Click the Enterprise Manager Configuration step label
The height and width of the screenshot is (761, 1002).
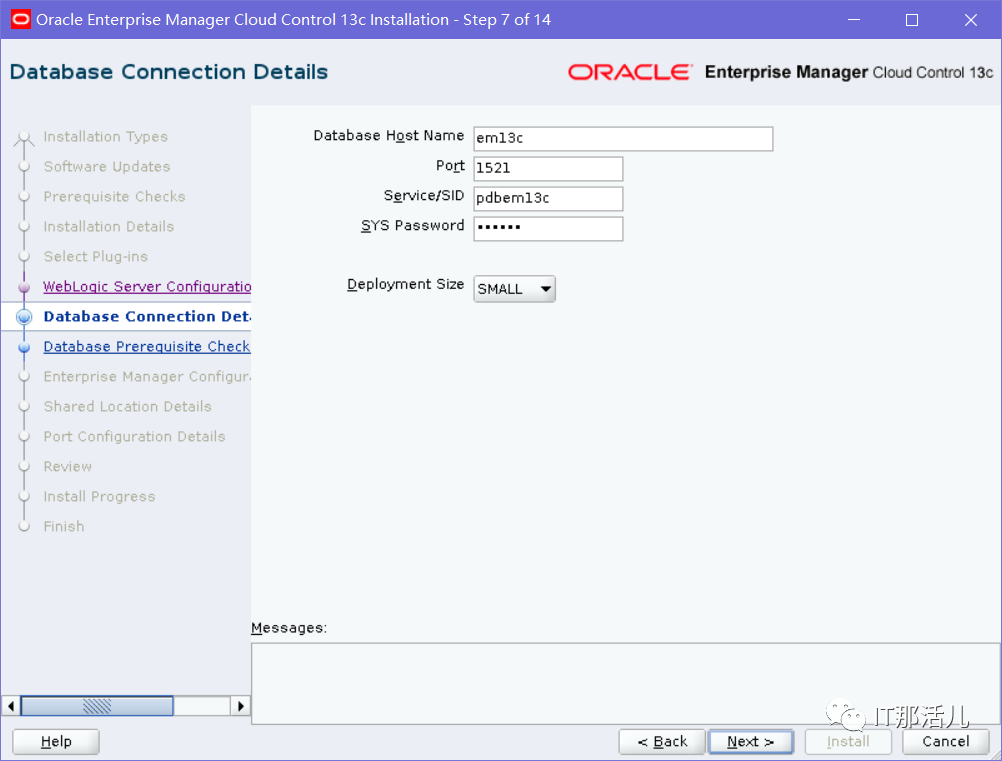pyautogui.click(x=147, y=376)
